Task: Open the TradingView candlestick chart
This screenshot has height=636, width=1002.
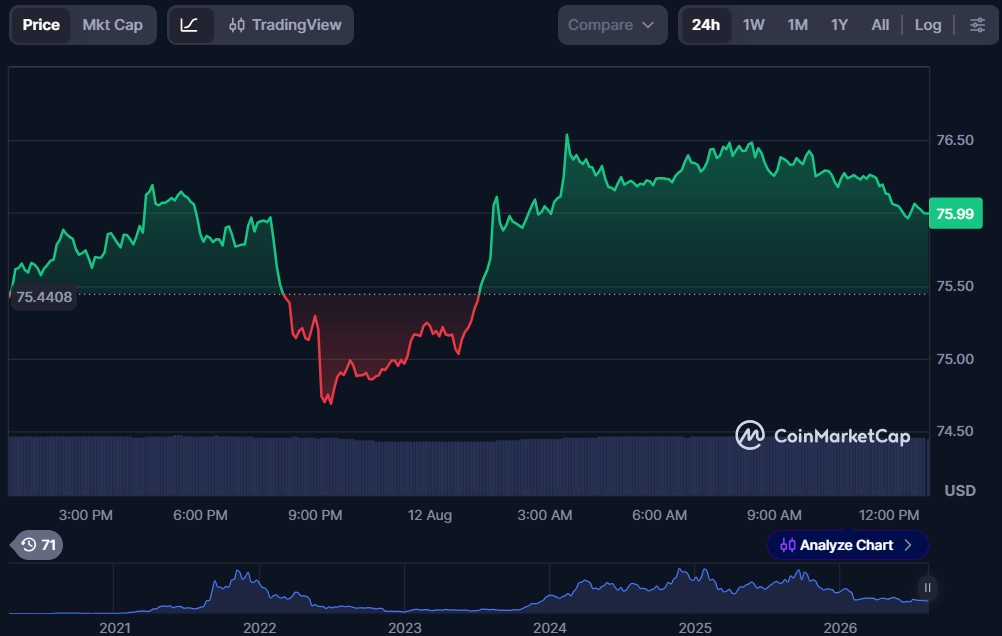Action: tap(285, 25)
